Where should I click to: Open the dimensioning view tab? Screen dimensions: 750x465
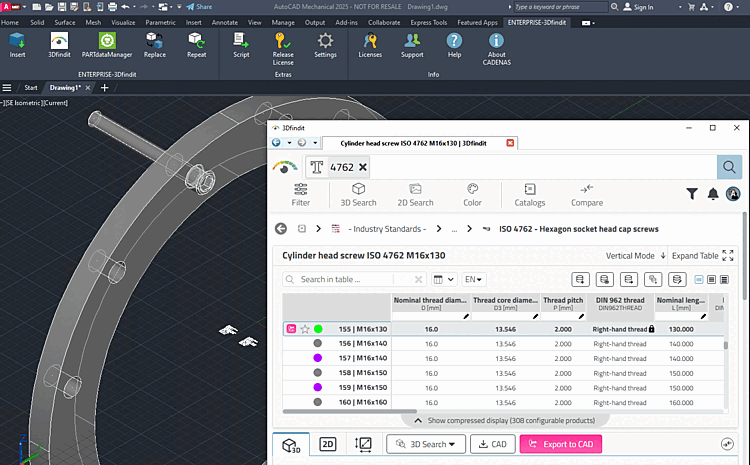click(363, 444)
